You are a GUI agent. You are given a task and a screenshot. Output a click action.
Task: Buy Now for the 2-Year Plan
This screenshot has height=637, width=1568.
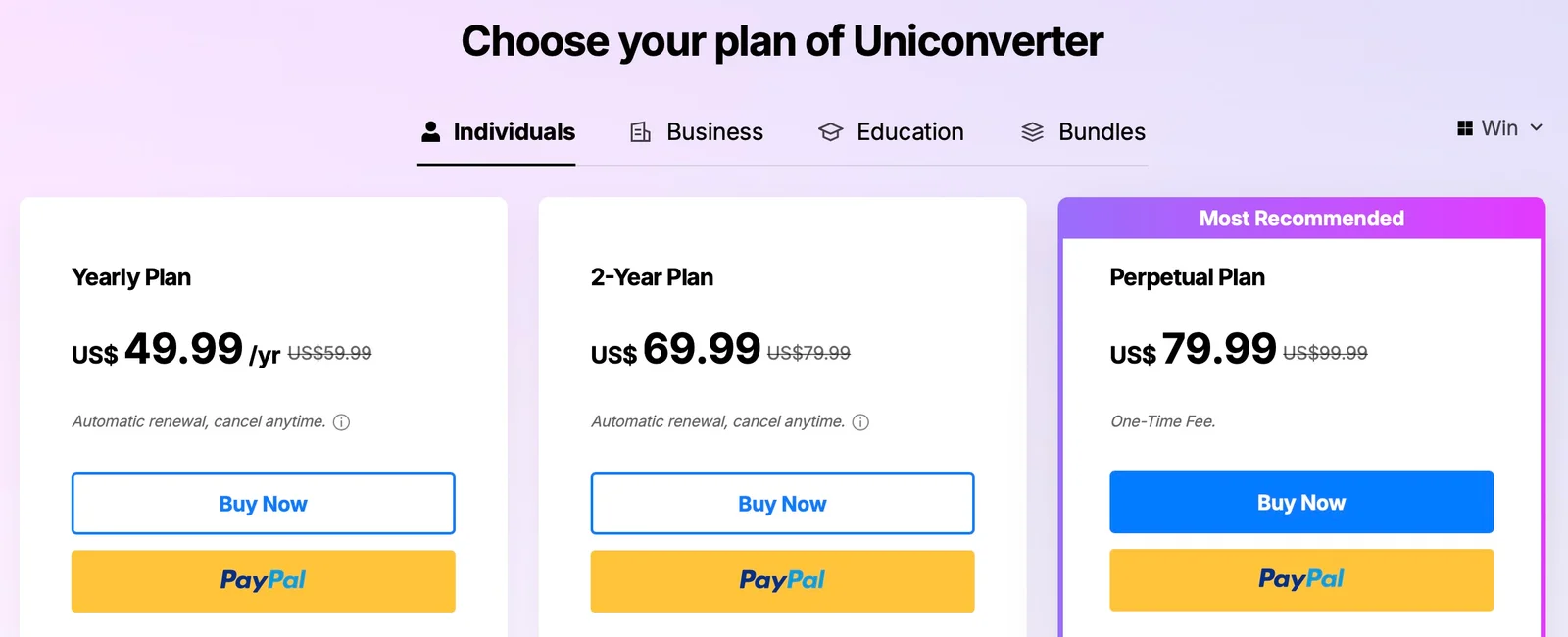[782, 504]
